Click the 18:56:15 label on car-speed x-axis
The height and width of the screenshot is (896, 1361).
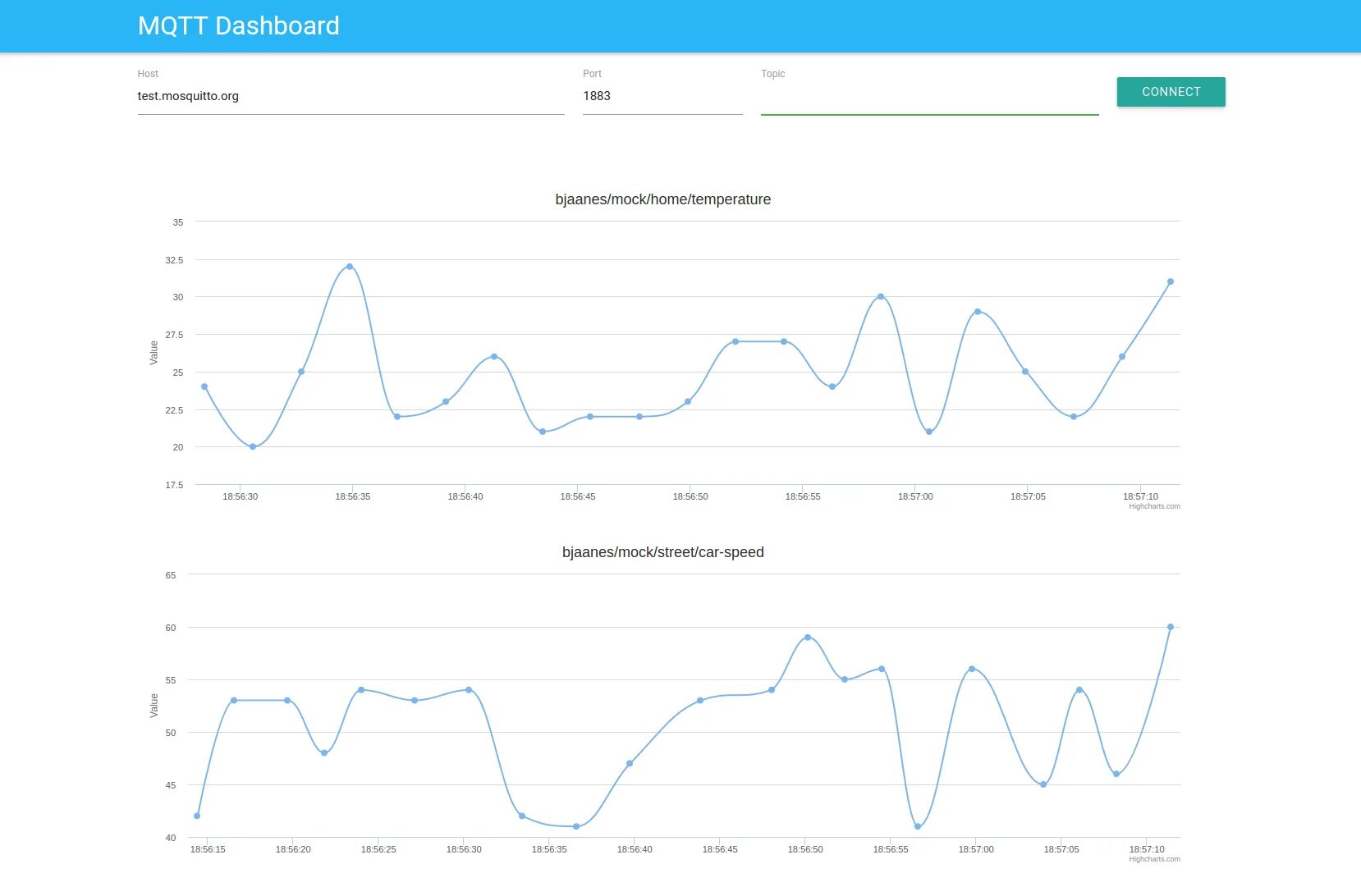pyautogui.click(x=208, y=849)
